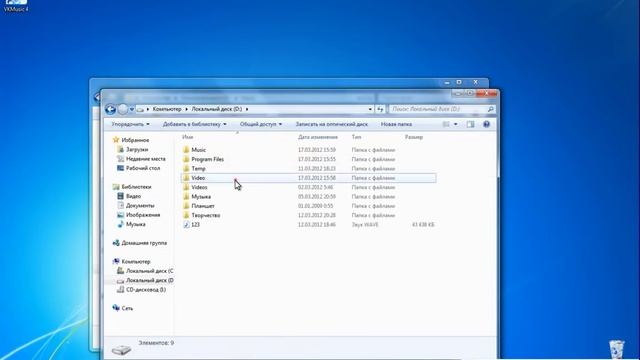Click the Компьютер breadcrumb in address bar

tap(167, 109)
